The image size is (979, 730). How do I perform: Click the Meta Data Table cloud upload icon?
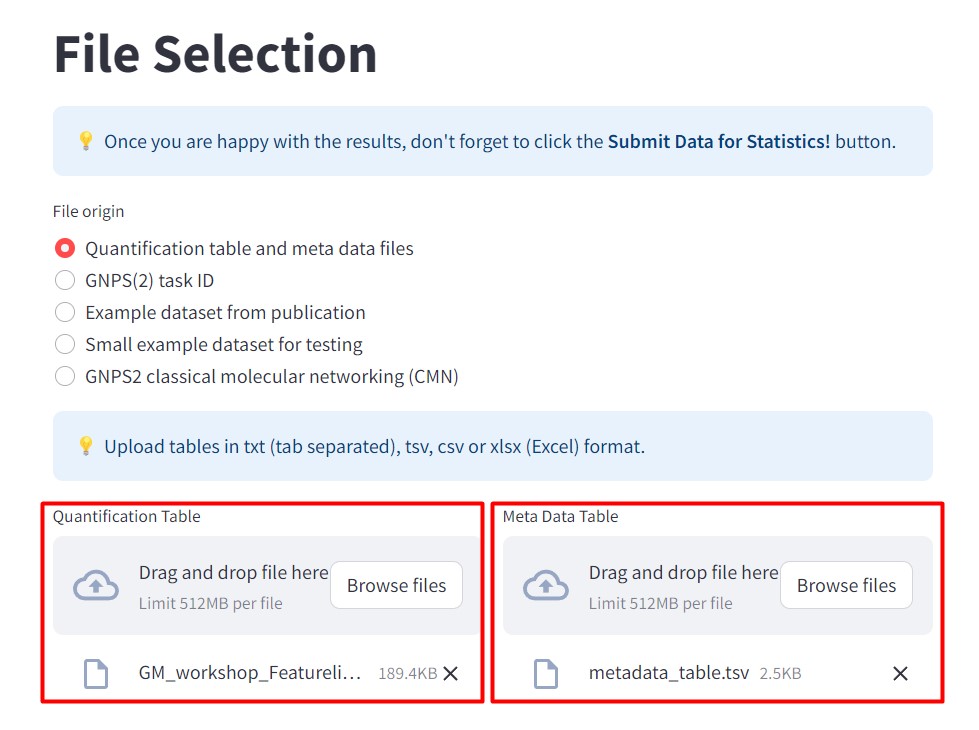point(546,585)
